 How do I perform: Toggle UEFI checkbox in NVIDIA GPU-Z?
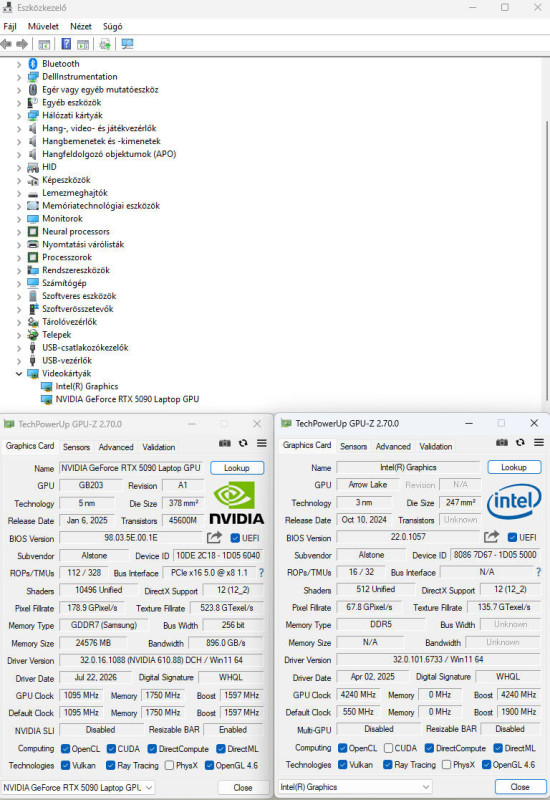tap(235, 538)
